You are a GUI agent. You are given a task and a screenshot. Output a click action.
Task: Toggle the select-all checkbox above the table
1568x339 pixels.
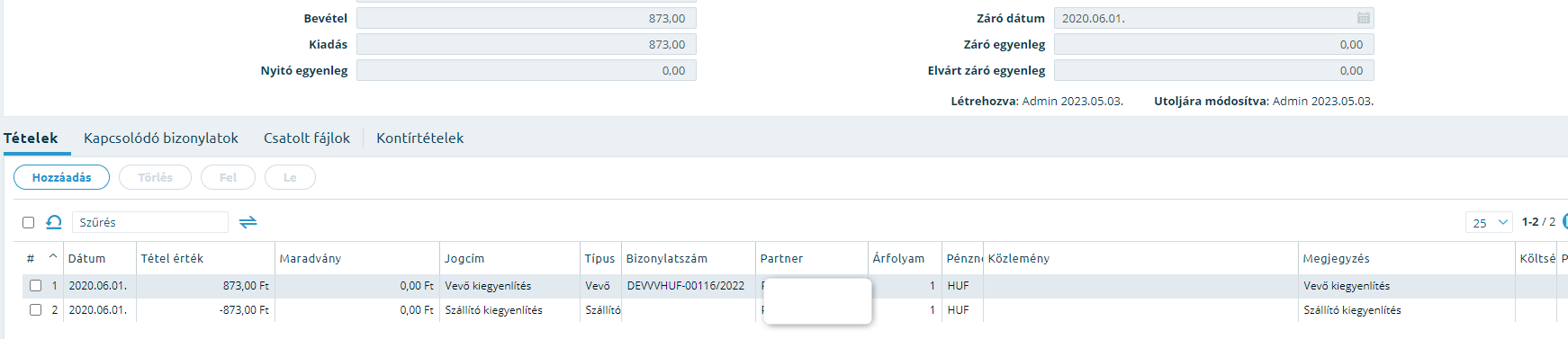pos(28,222)
